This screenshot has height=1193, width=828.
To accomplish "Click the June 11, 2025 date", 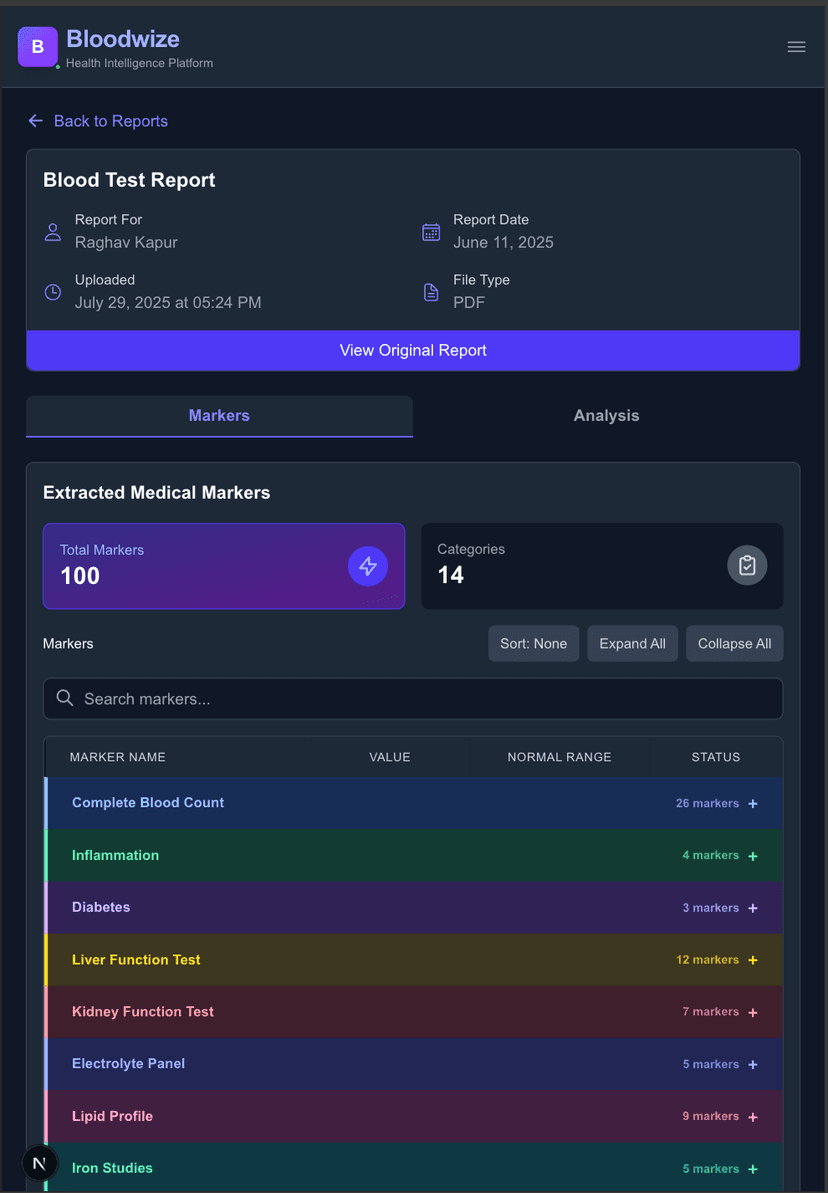I will click(x=503, y=243).
